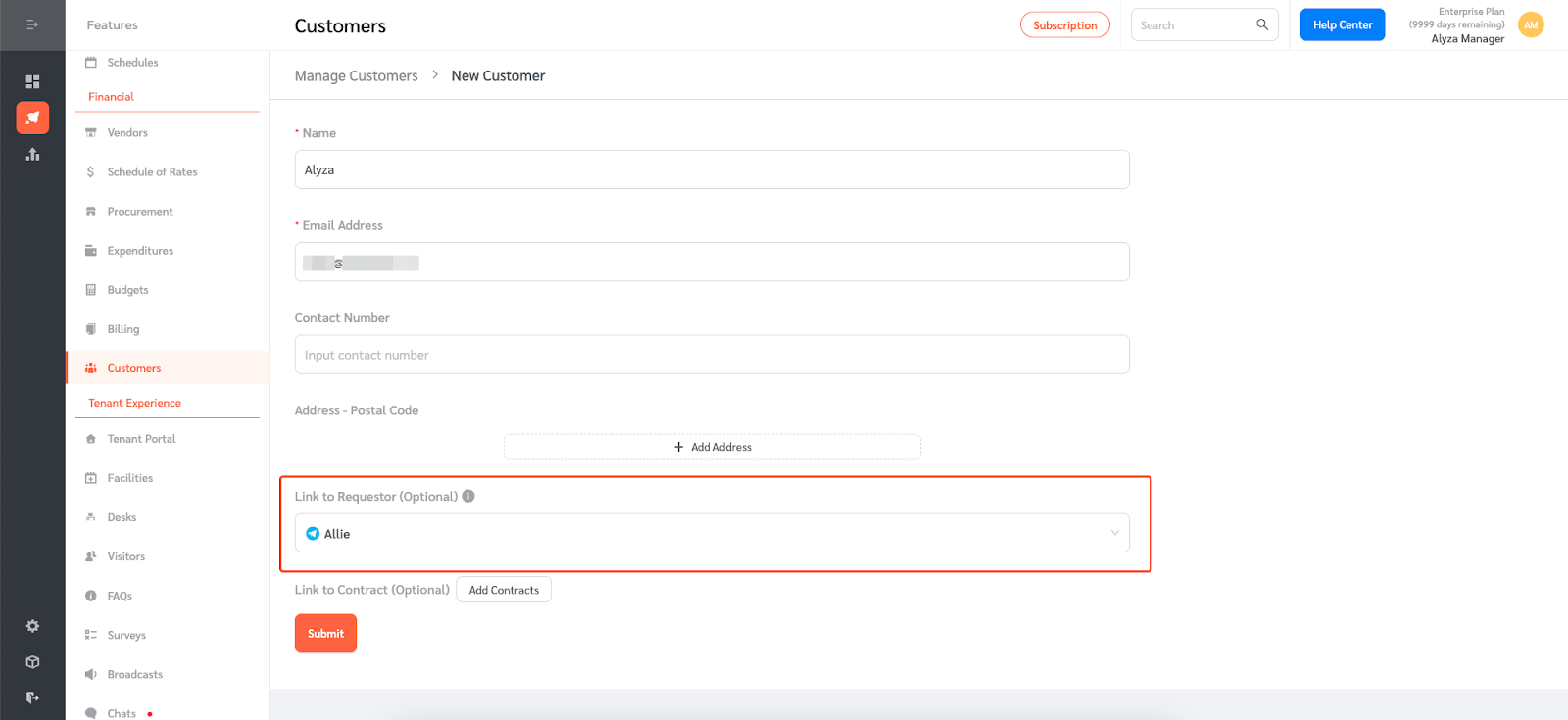This screenshot has width=1568, height=720.
Task: Click the Add Address button
Action: tap(712, 447)
